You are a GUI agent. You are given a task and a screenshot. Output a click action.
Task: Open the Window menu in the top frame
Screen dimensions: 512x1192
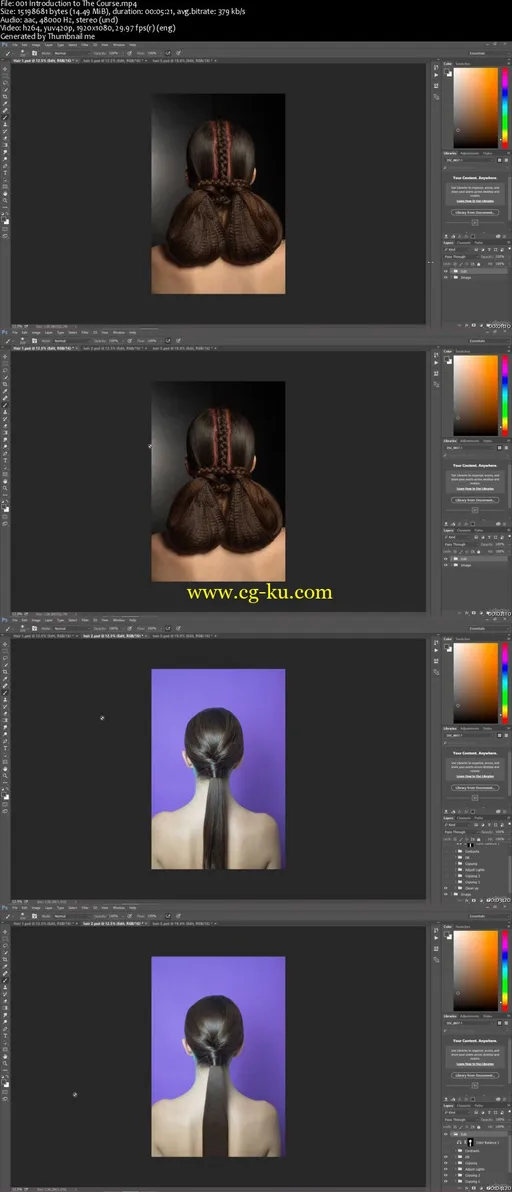point(119,45)
